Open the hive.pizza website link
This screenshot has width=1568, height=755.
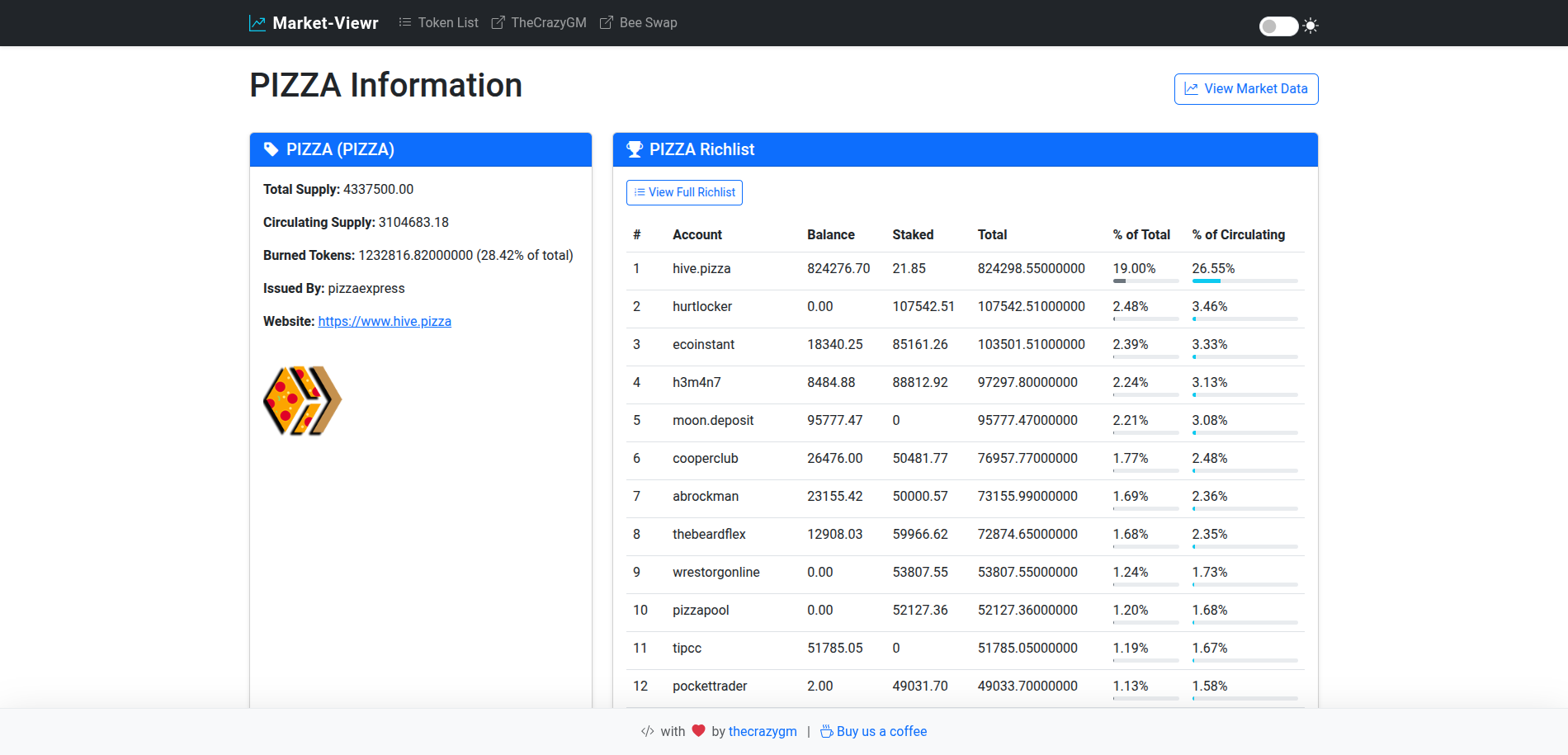[x=385, y=321]
